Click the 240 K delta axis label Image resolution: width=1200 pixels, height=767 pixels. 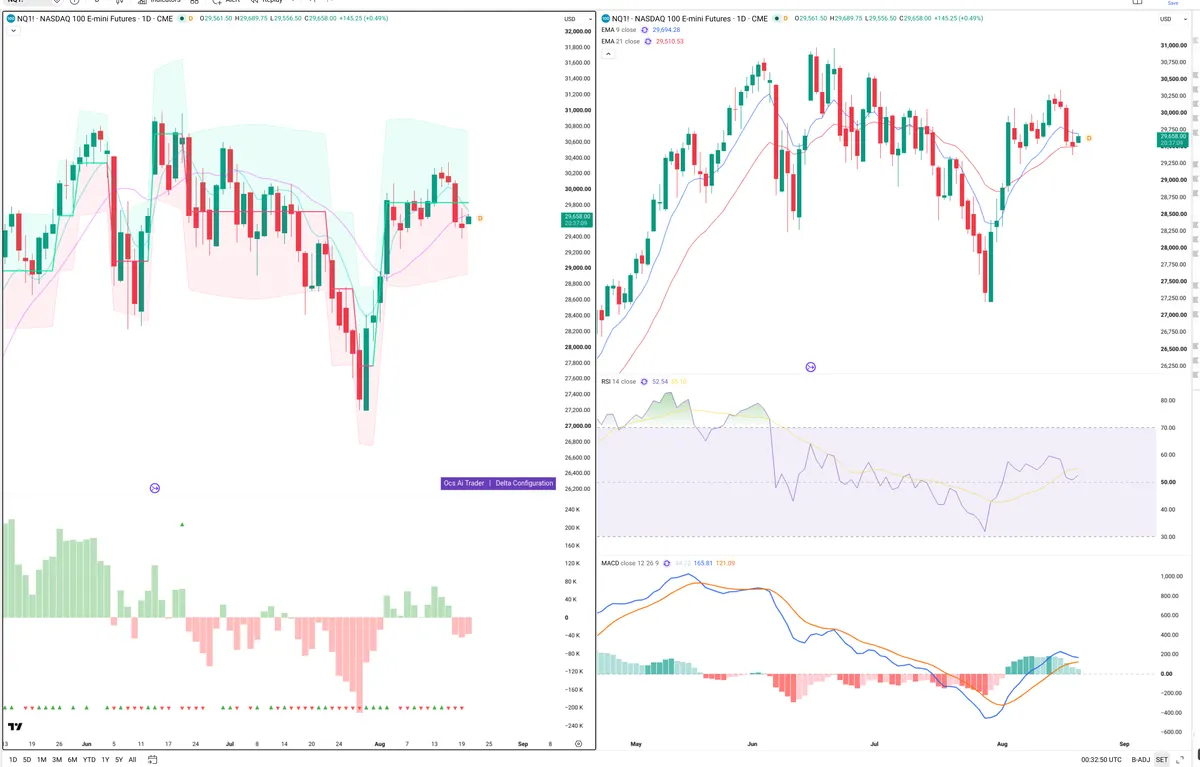pos(573,509)
